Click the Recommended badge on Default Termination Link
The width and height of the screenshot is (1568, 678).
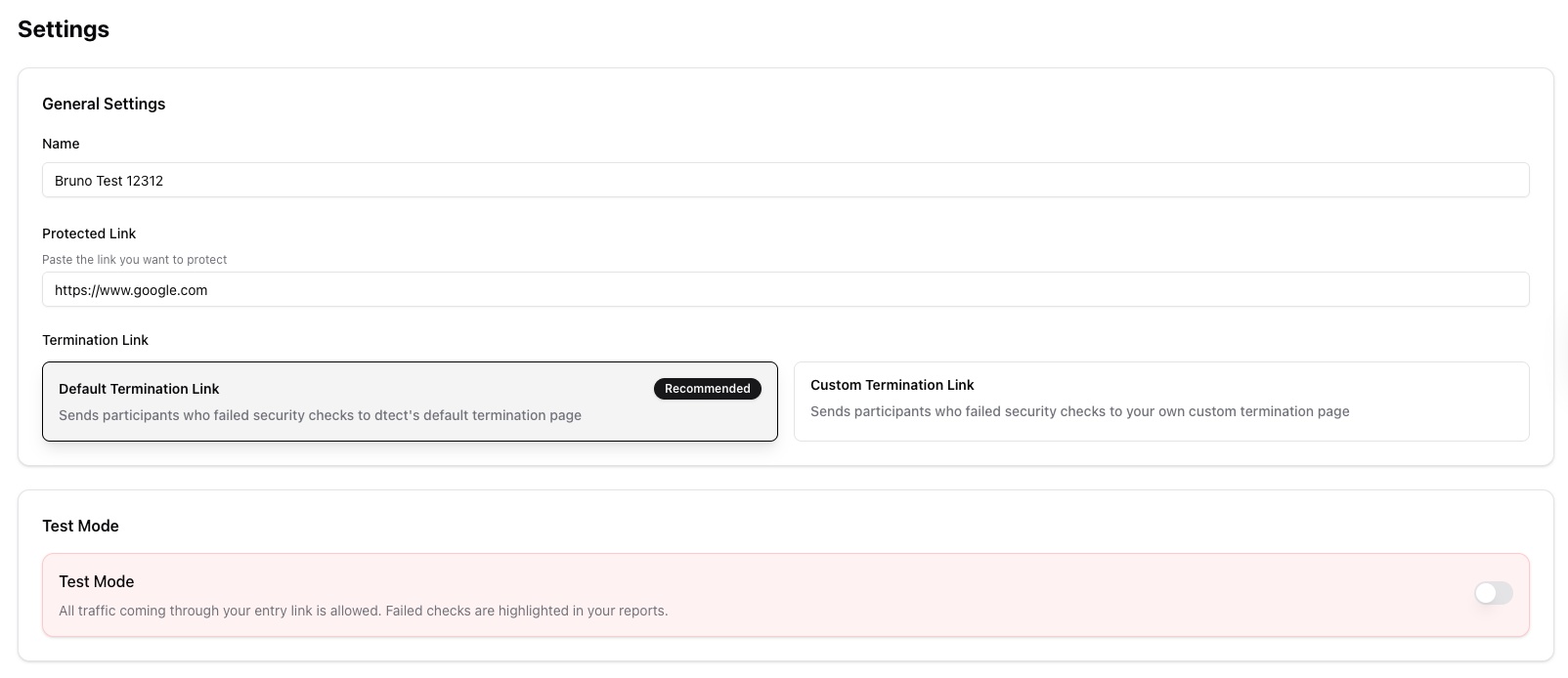click(x=707, y=388)
